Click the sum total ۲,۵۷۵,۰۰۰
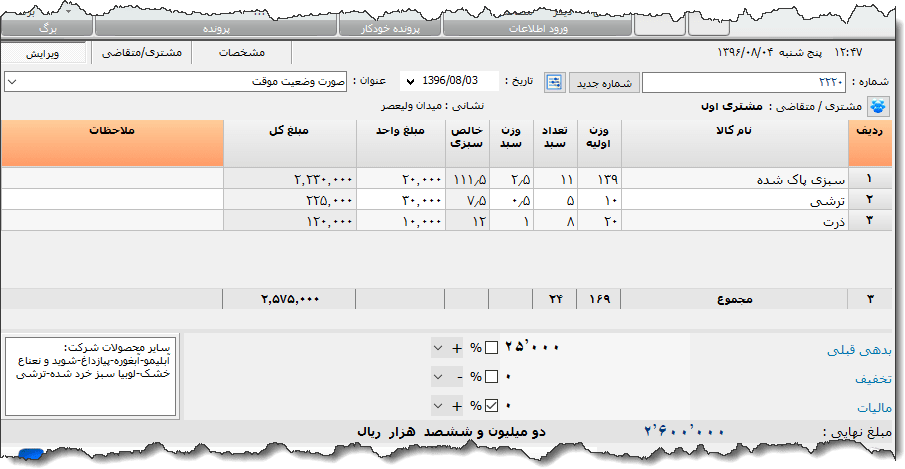This screenshot has height=469, width=905. coord(290,299)
